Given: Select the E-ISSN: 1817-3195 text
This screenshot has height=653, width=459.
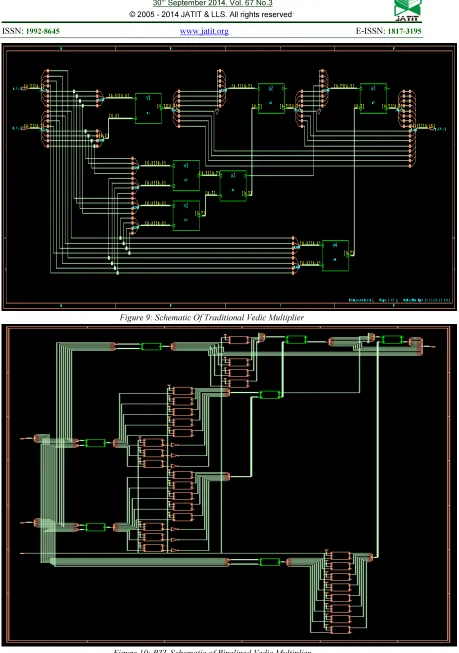Looking at the screenshot, I should point(388,31).
